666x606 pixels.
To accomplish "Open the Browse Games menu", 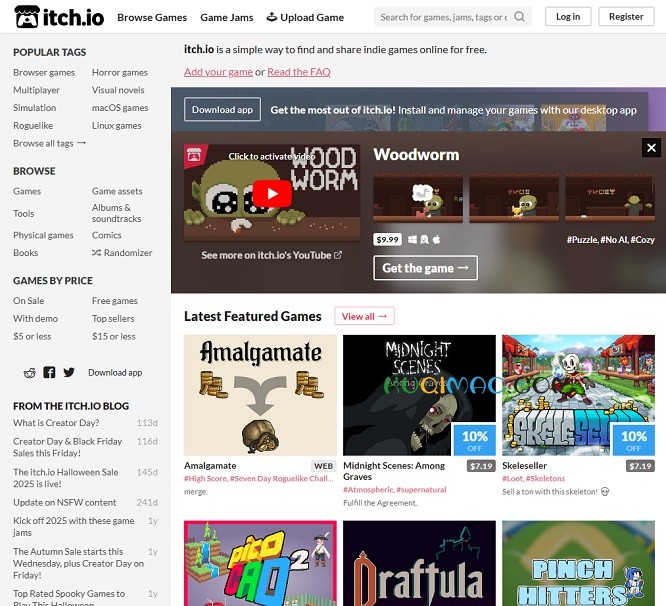I will (x=152, y=17).
